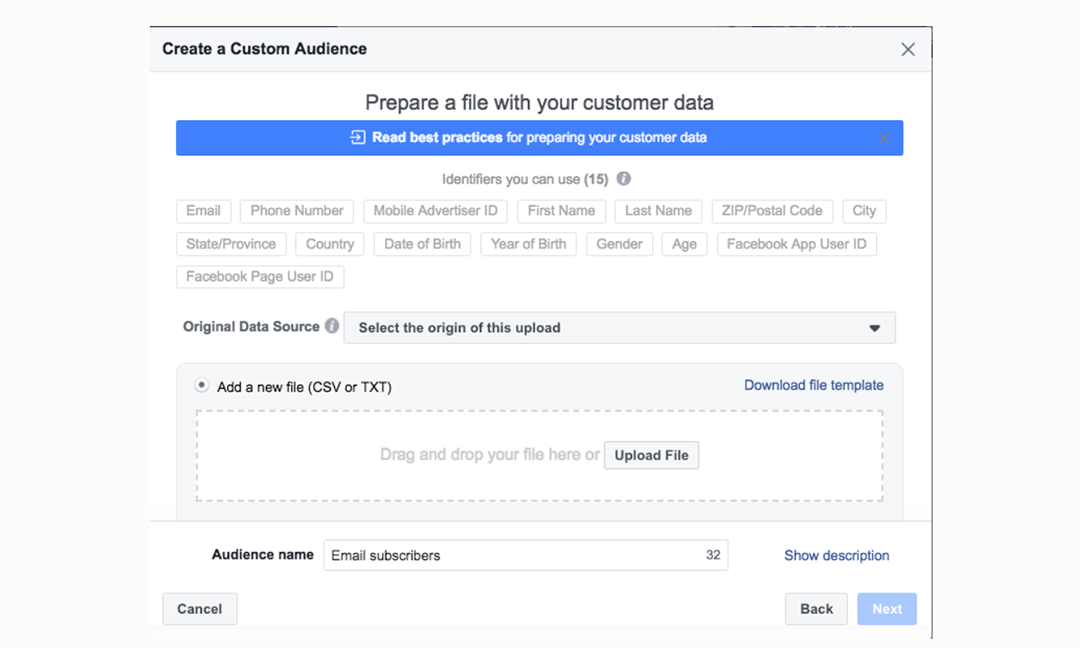Image resolution: width=1080 pixels, height=648 pixels.
Task: Open the Download file template link
Action: tap(813, 385)
